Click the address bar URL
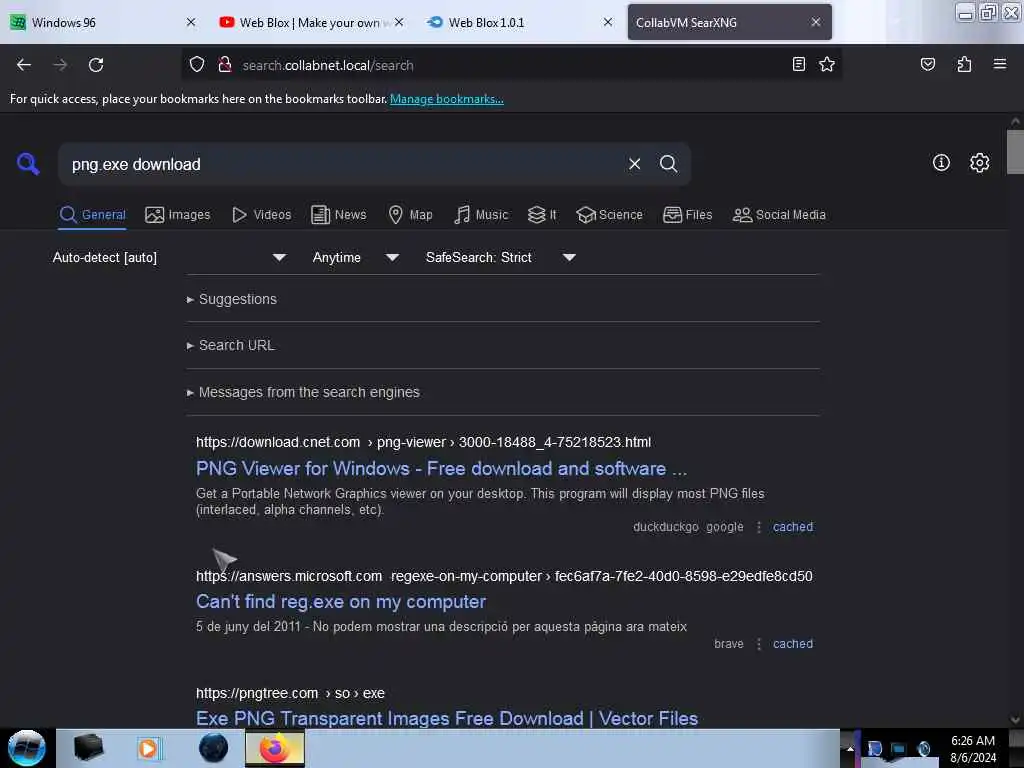The width and height of the screenshot is (1024, 768). (328, 65)
